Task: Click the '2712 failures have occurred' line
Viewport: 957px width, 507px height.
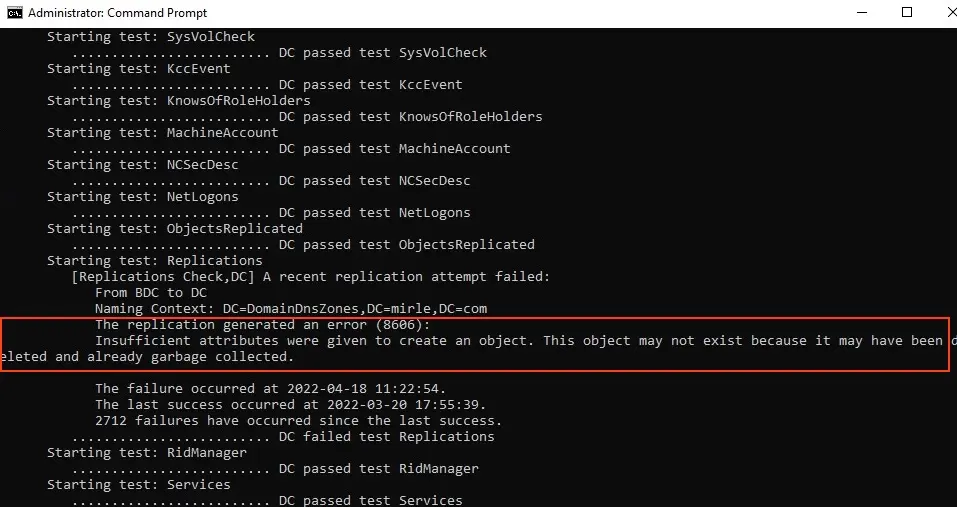Action: [298, 421]
